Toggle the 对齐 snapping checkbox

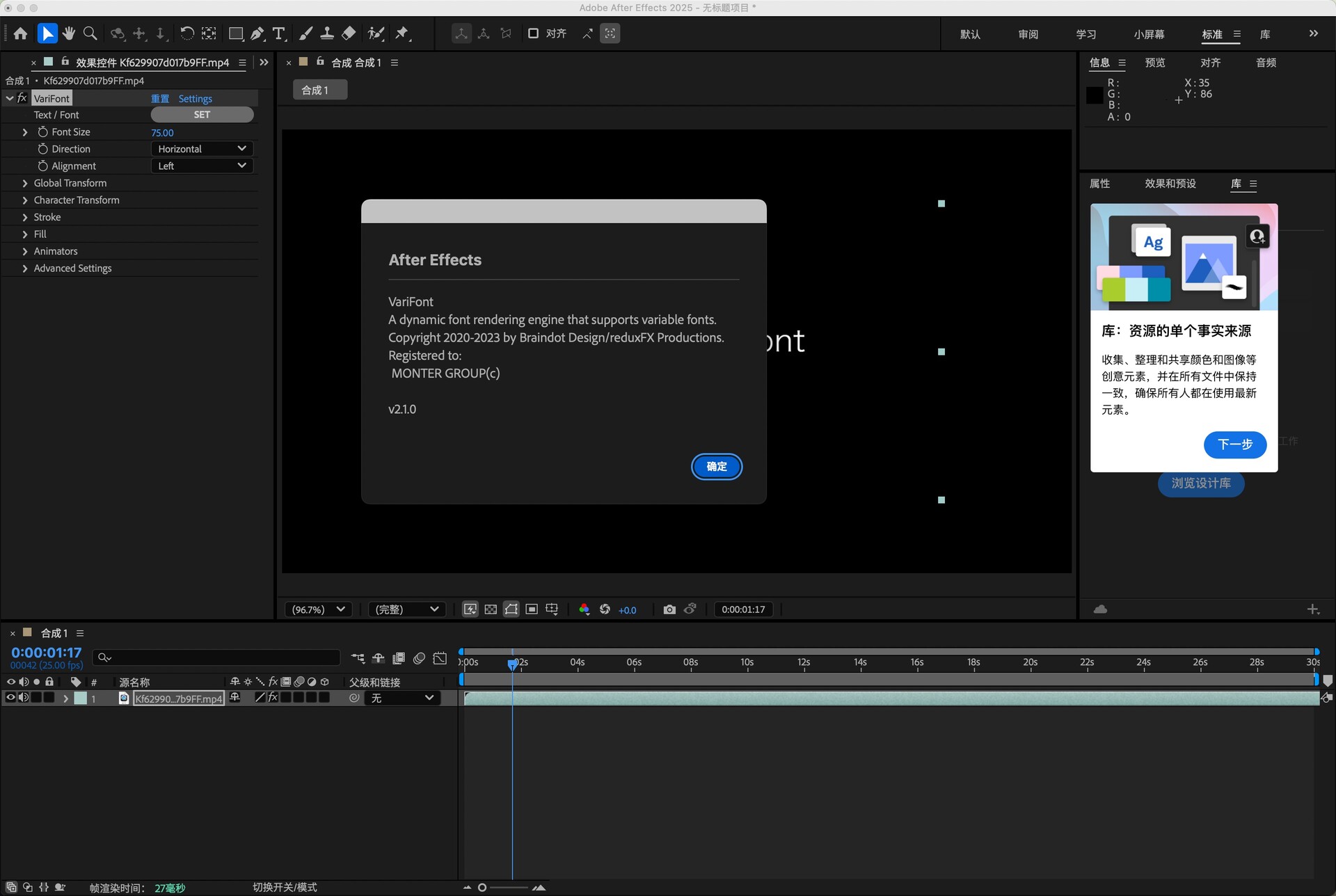(x=534, y=33)
